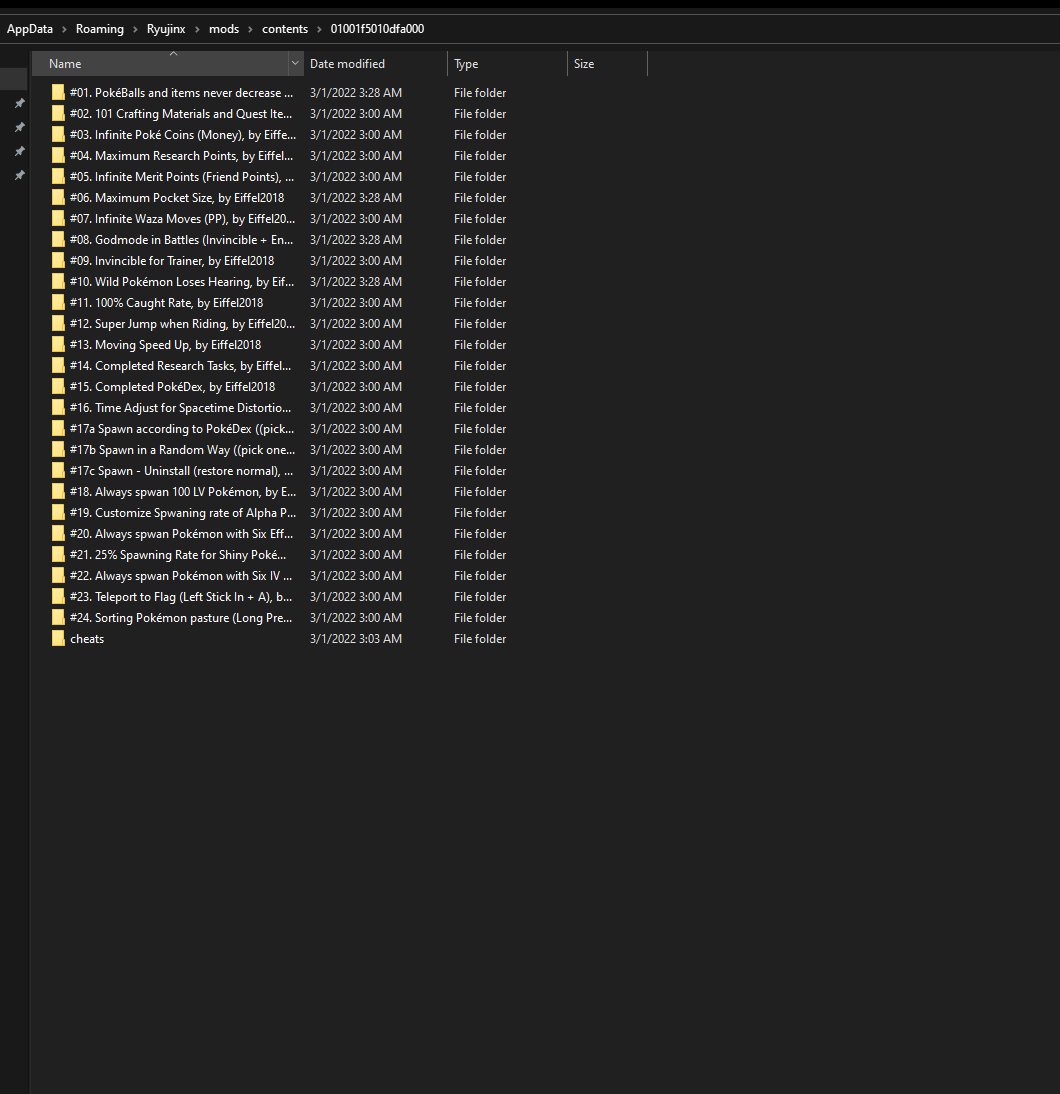
Task: Select #11. 100% Caught Rate name text
Action: click(167, 302)
